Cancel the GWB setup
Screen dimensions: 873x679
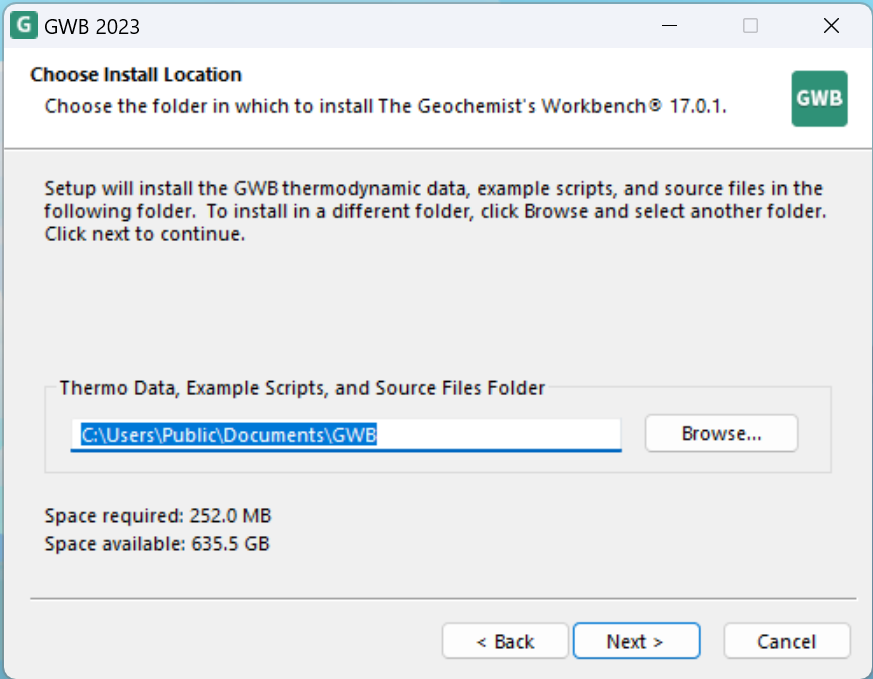click(x=787, y=641)
